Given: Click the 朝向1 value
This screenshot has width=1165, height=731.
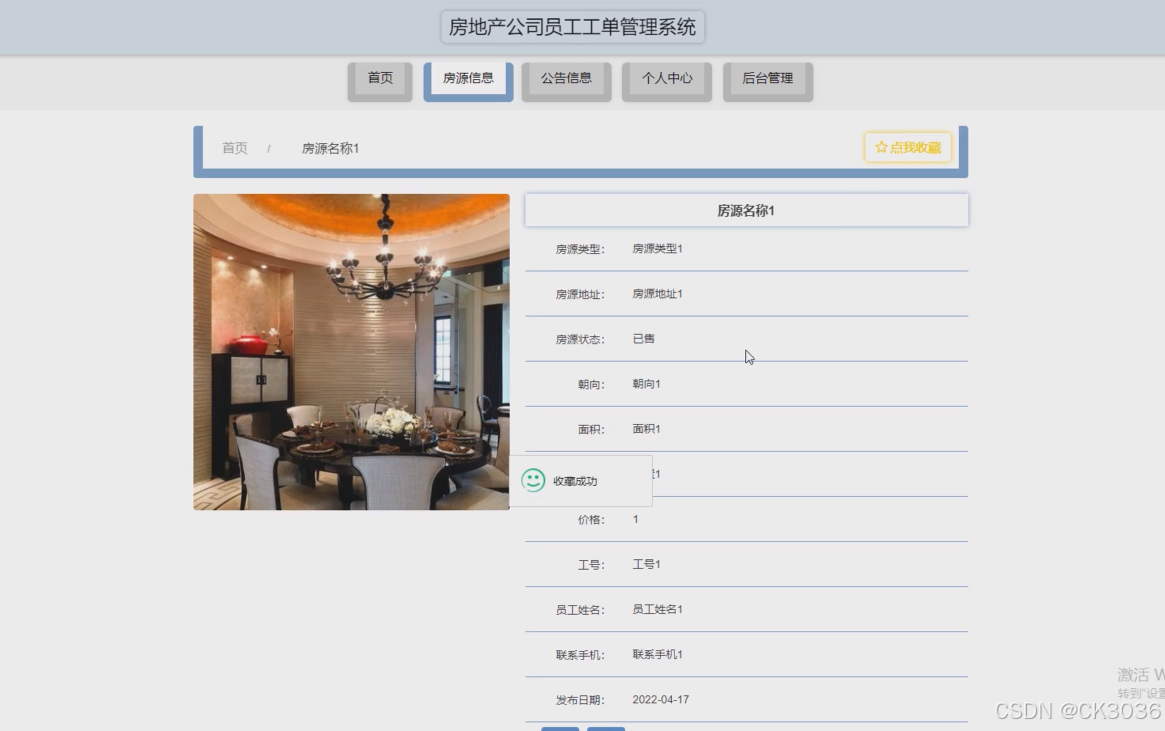Looking at the screenshot, I should (646, 384).
